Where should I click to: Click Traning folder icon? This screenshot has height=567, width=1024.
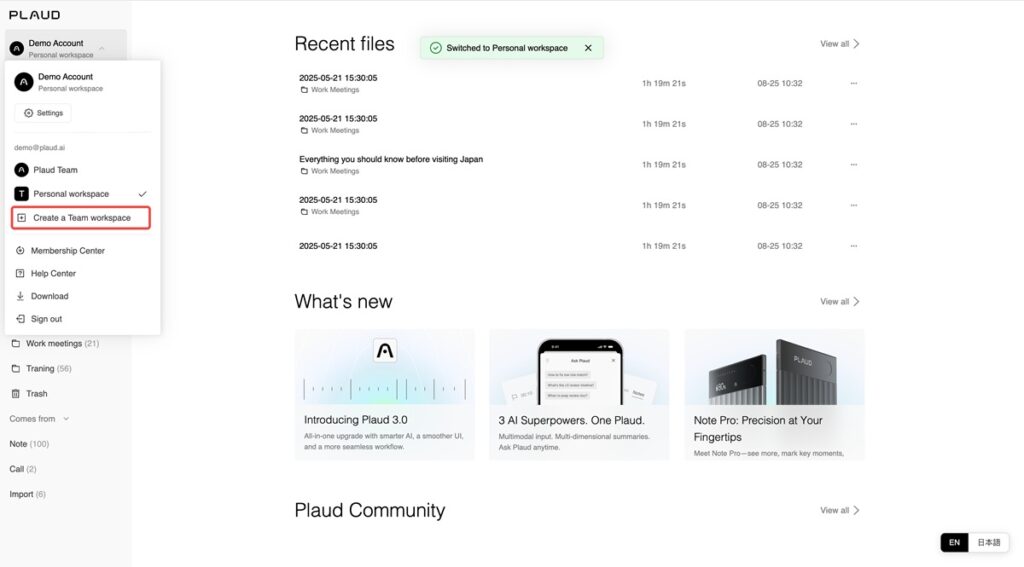(x=16, y=369)
